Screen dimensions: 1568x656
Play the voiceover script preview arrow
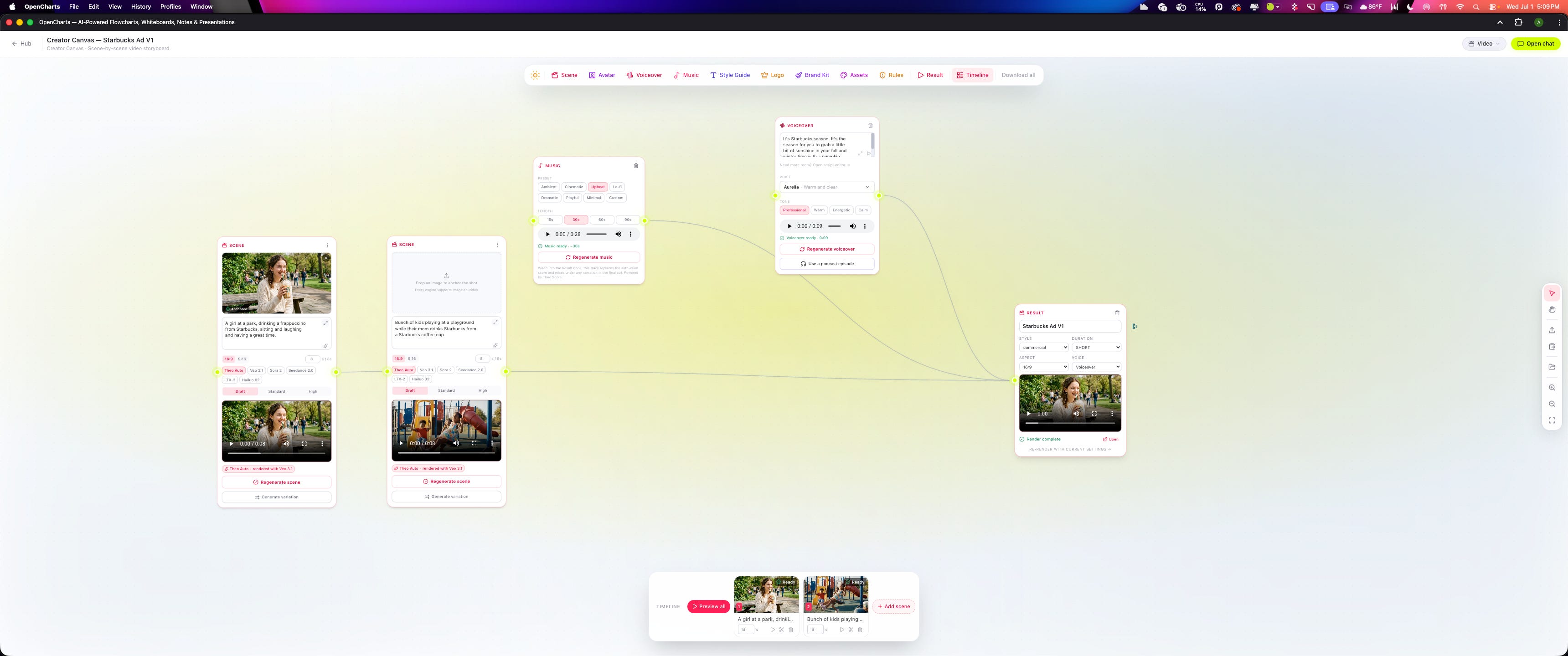pos(869,154)
